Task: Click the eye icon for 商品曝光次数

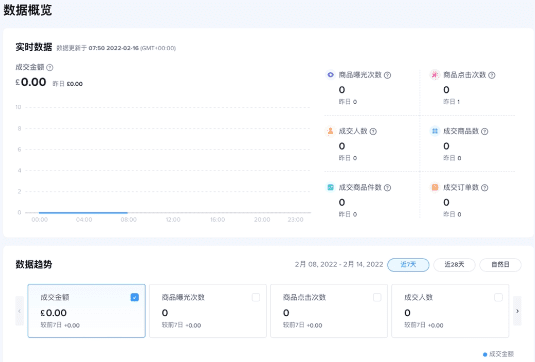Action: [330, 74]
